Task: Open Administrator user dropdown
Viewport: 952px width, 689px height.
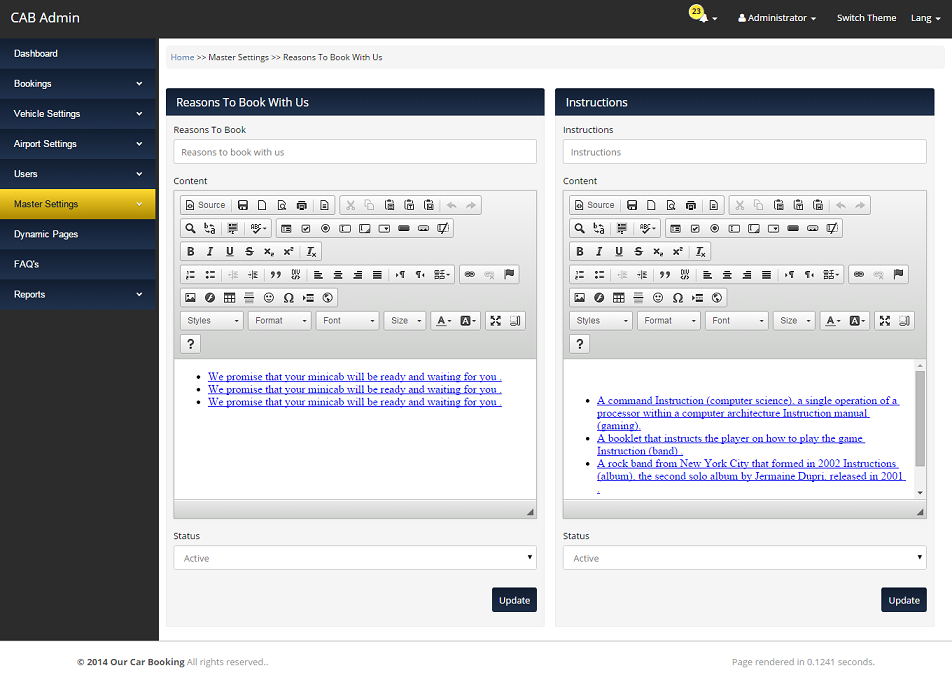Action: [x=777, y=18]
